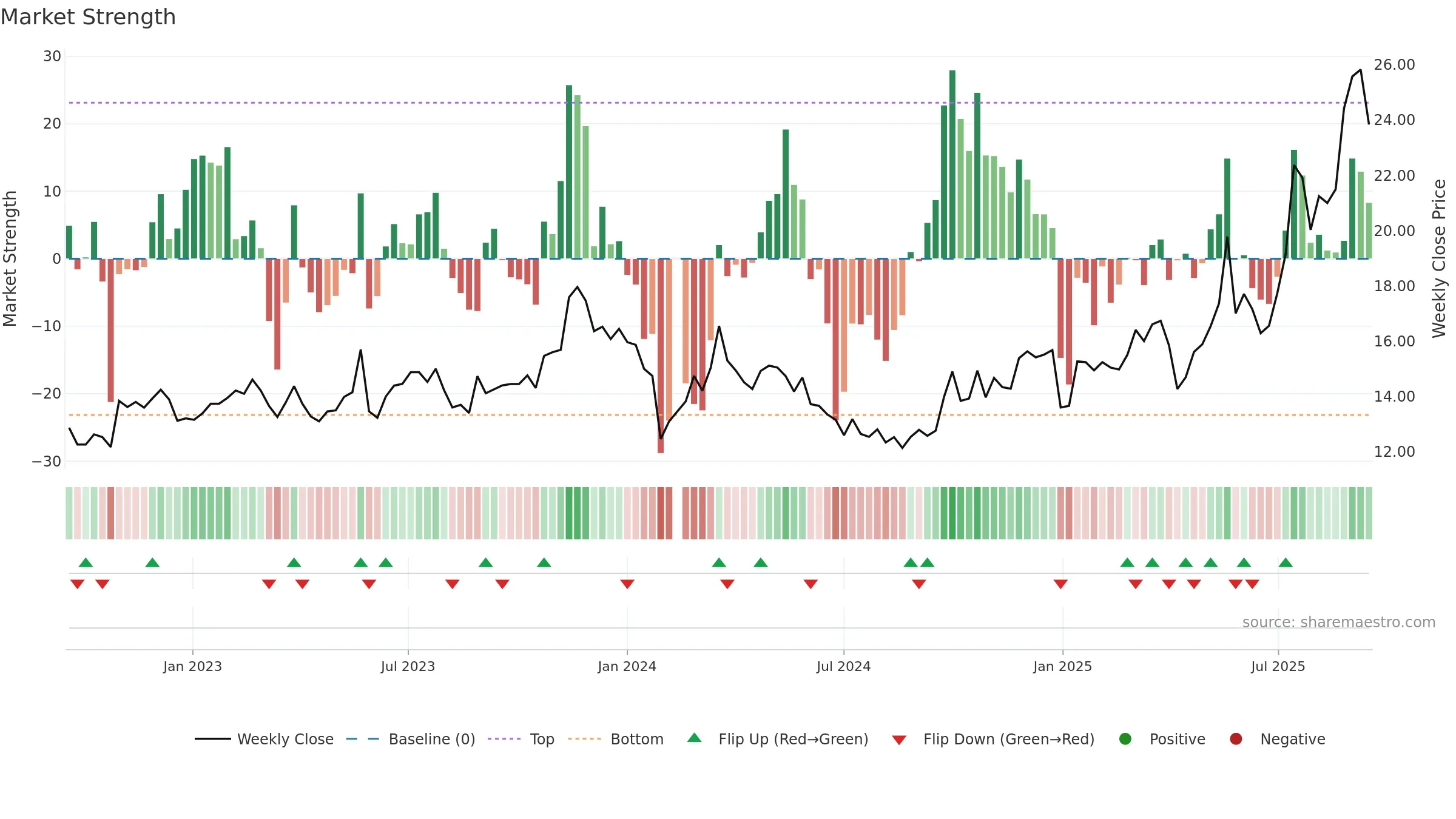This screenshot has width=1456, height=819.
Task: Click the Weekly Close Price axis title
Action: (x=1439, y=258)
